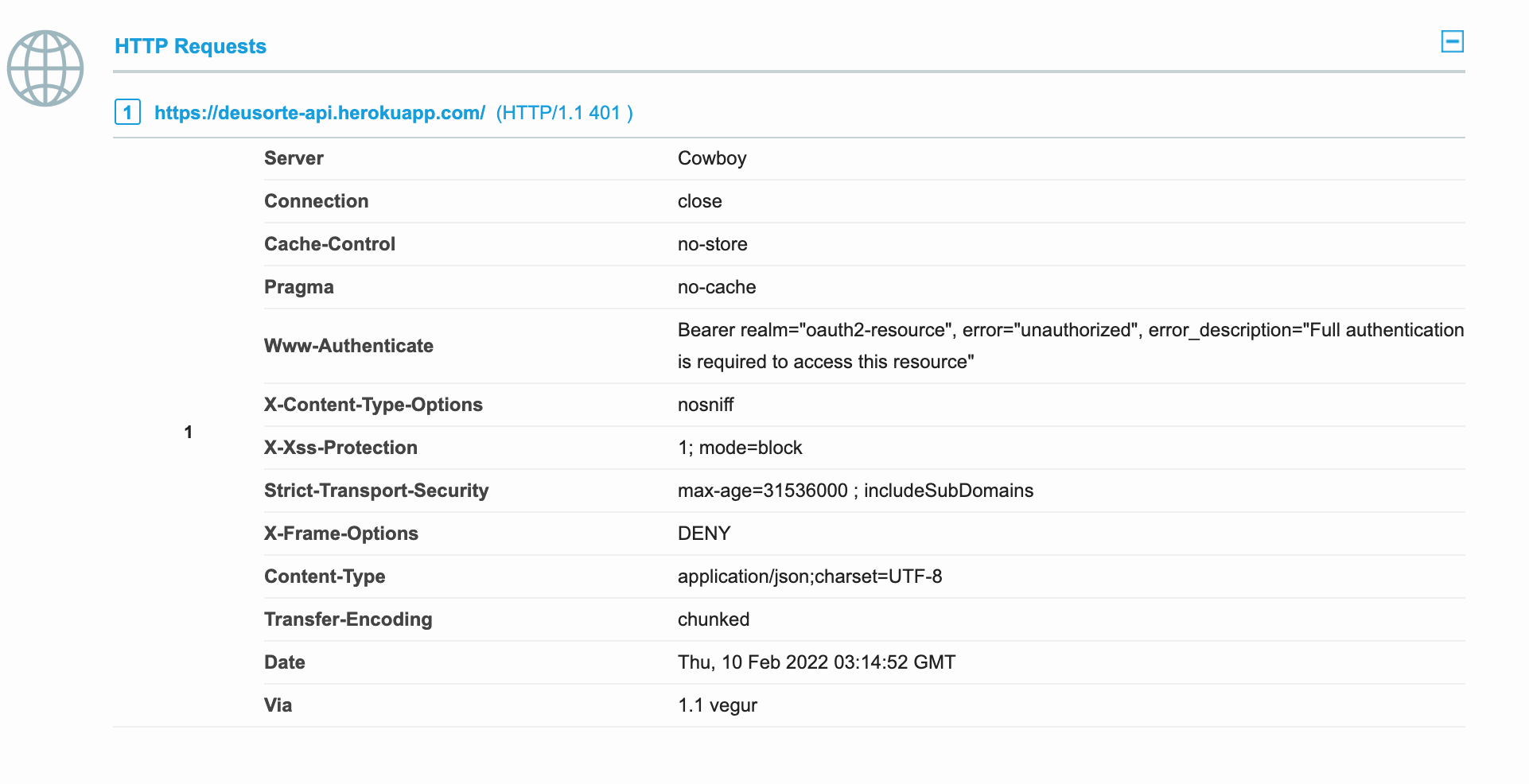Select the Thu, 10 Feb 2022 date value
1529x784 pixels.
(x=816, y=662)
